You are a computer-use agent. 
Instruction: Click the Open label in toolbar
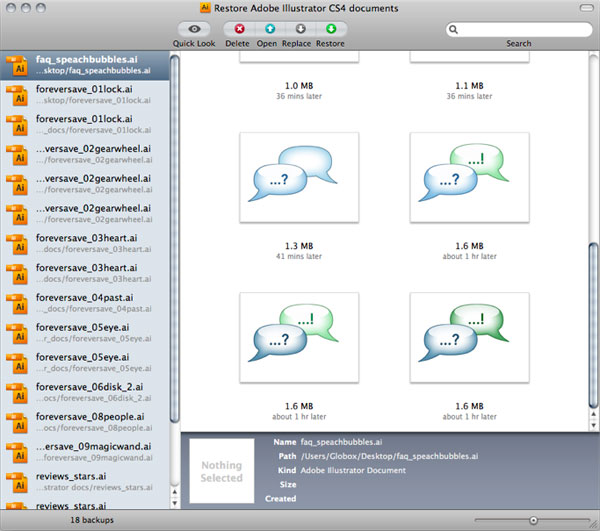pyautogui.click(x=267, y=44)
